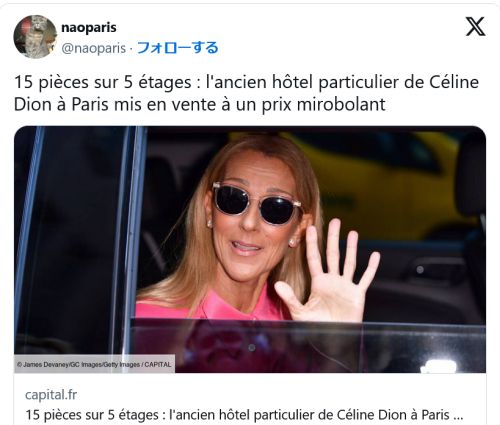Image resolution: width=500 pixels, height=425 pixels.
Task: Click the link card footer area below the photo
Action: point(250,399)
